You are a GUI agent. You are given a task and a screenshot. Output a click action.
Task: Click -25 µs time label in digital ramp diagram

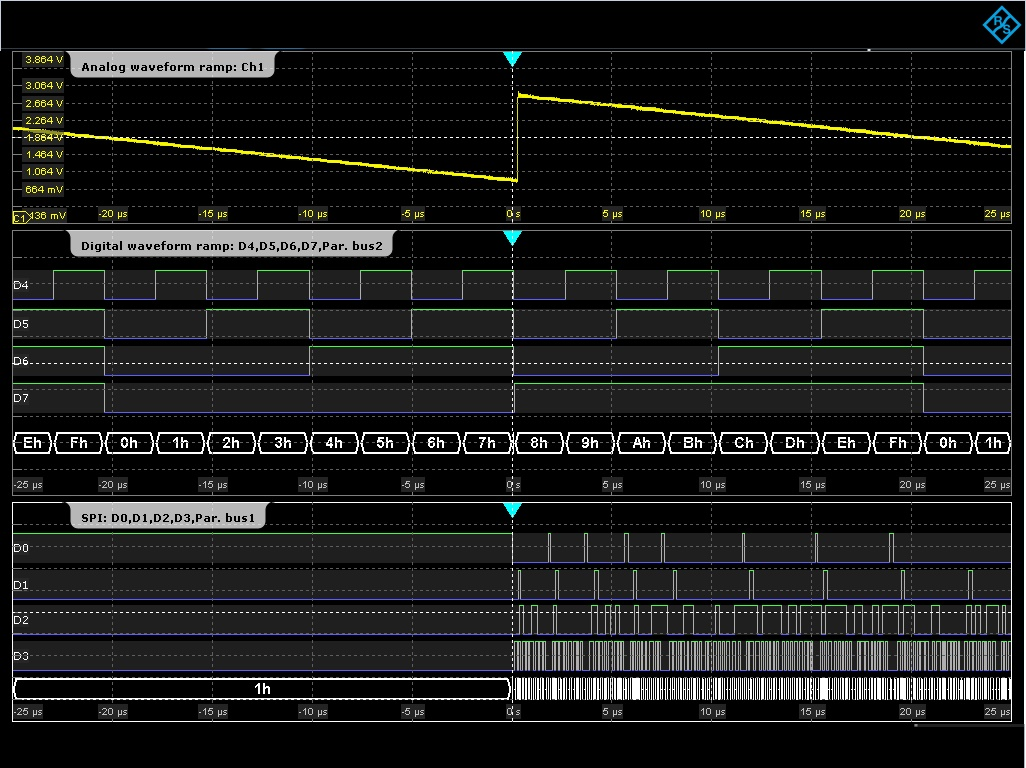point(27,485)
